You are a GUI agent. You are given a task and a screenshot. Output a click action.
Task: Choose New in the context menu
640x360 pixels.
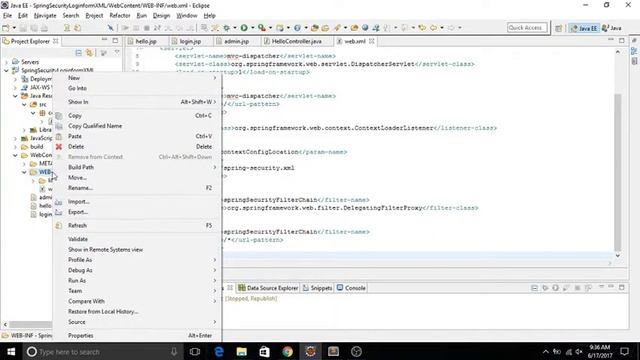click(137, 78)
